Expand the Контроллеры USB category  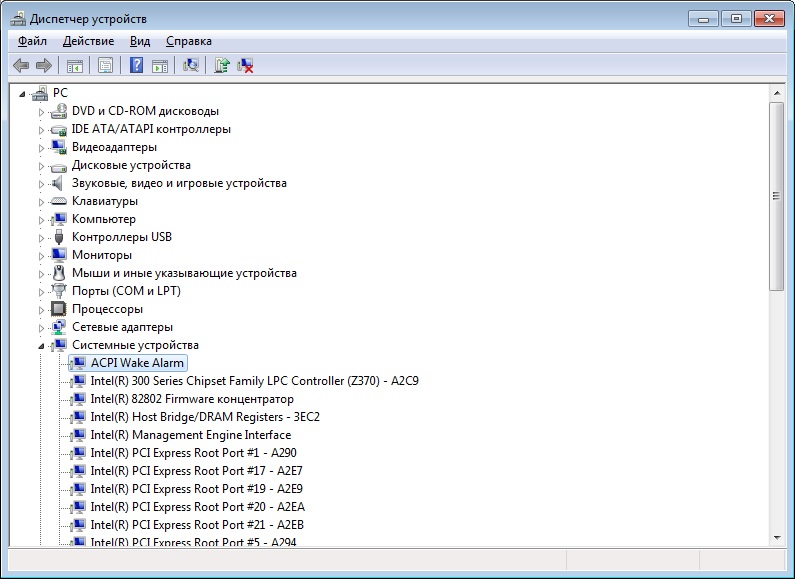(42, 237)
